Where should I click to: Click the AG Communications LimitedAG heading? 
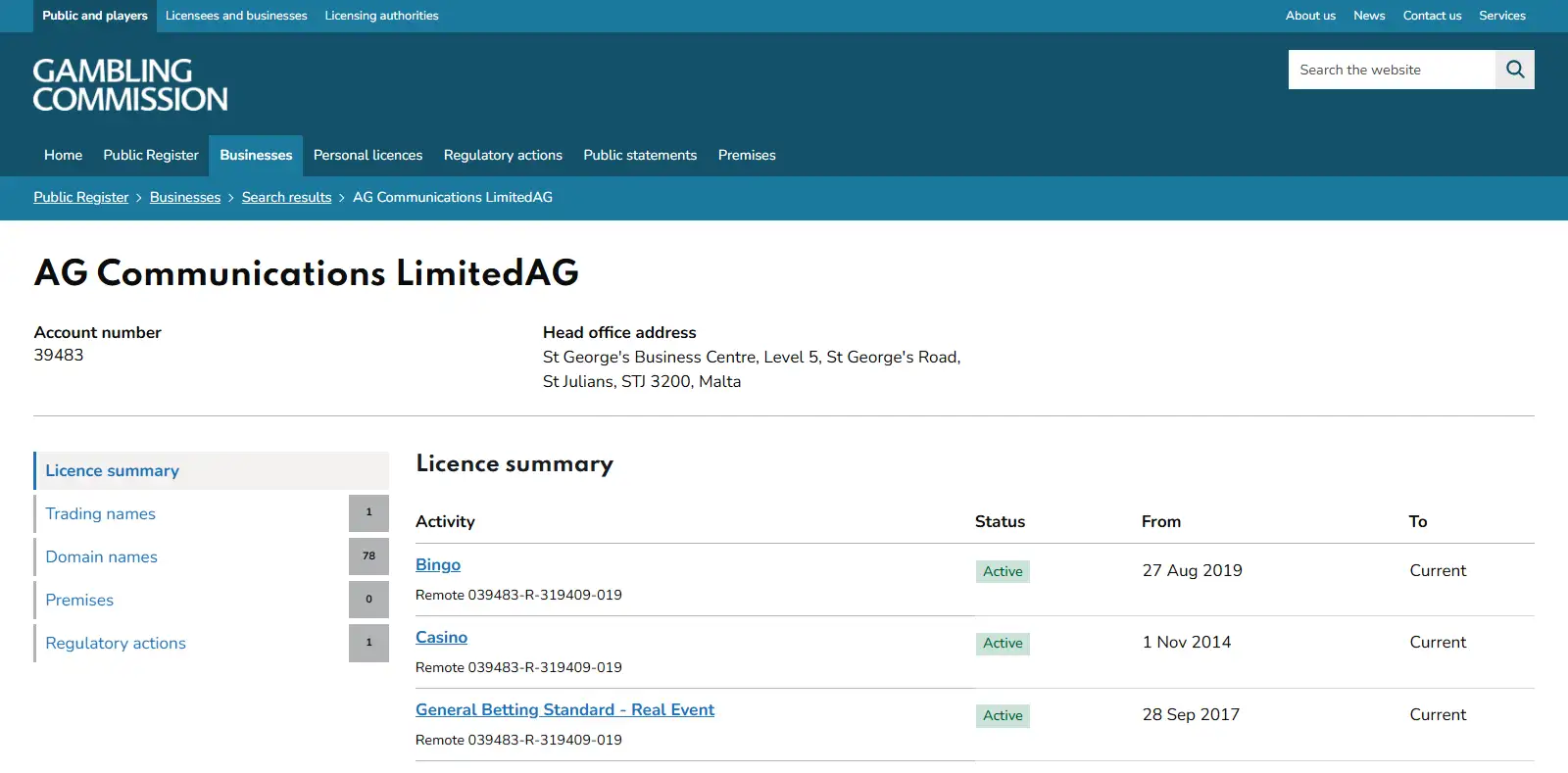pyautogui.click(x=307, y=272)
